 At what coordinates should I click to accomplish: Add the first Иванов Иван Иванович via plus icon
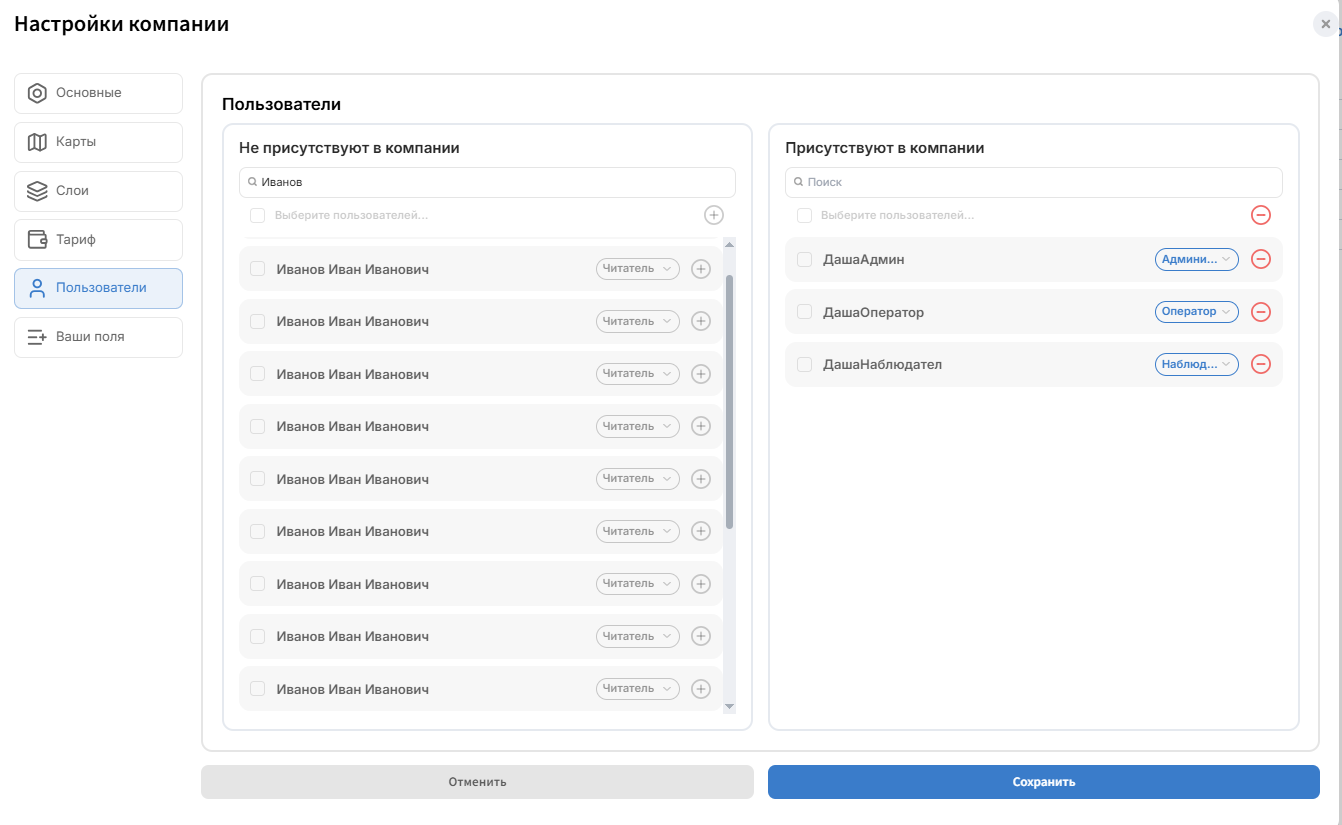(701, 268)
